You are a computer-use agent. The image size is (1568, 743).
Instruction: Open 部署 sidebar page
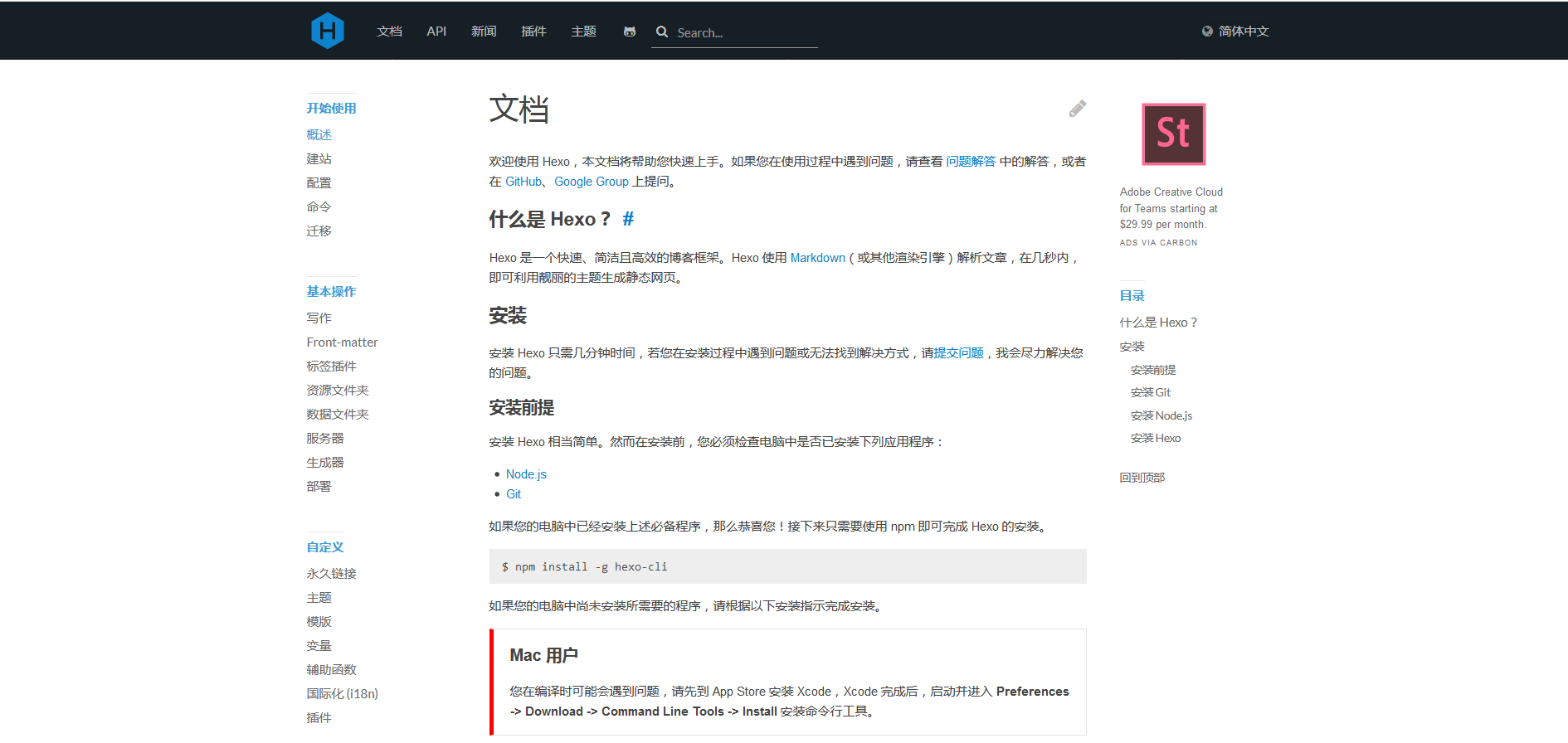click(319, 486)
